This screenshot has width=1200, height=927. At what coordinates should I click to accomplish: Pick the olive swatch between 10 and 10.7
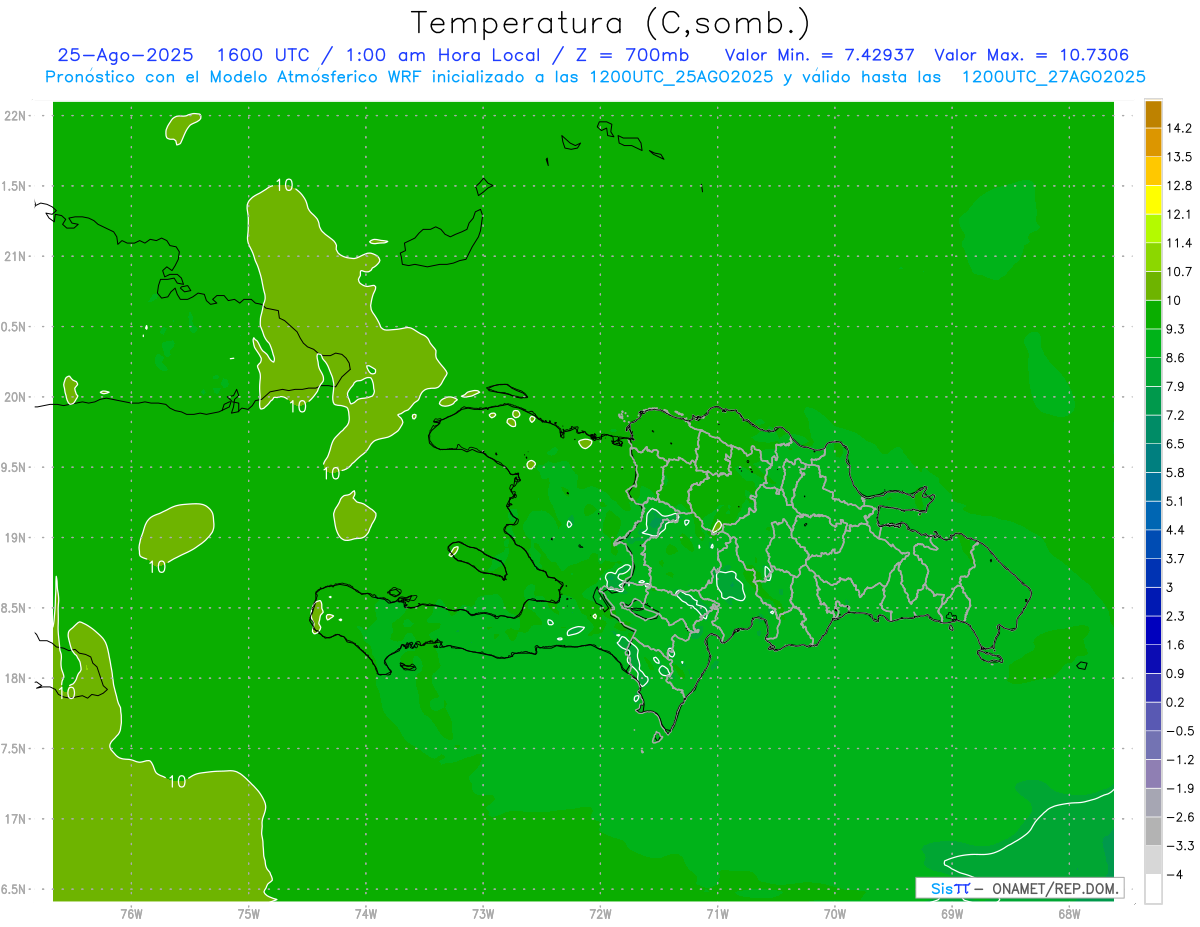point(1153,286)
